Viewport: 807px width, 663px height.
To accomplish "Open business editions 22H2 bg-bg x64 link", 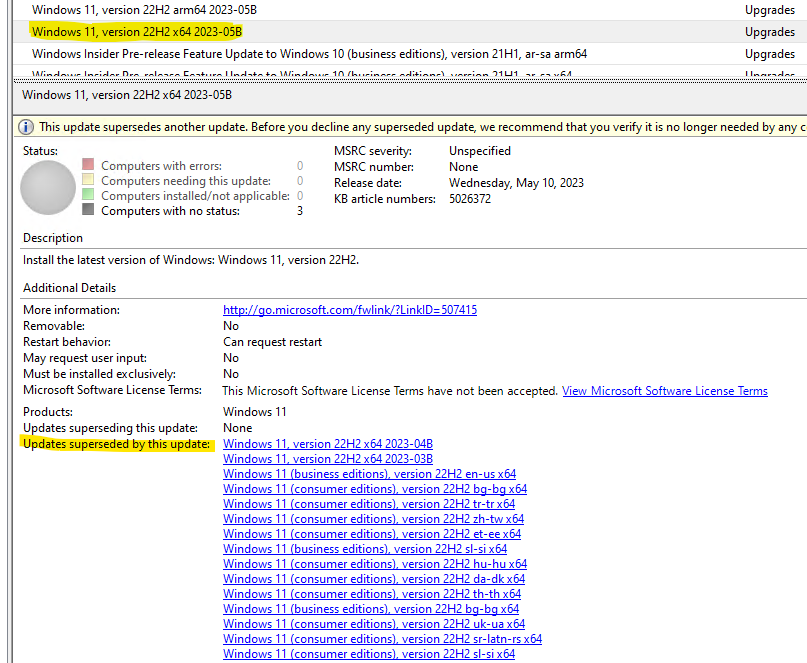I will point(371,608).
